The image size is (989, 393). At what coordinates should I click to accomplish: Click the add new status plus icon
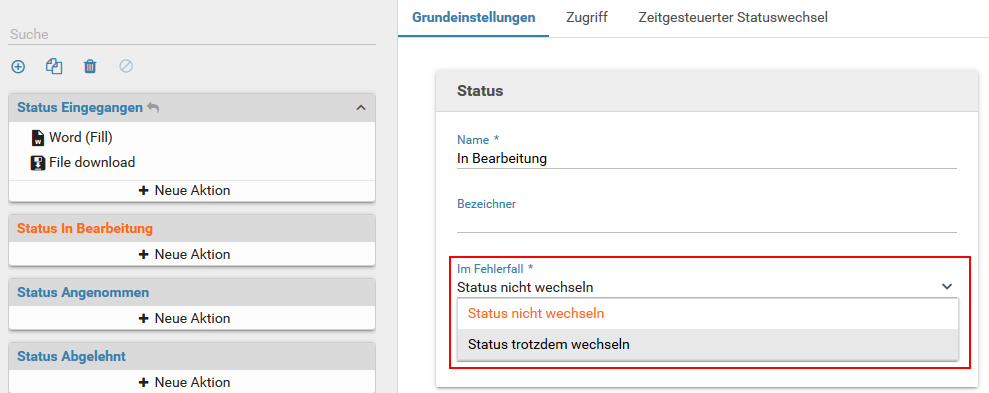pyautogui.click(x=18, y=66)
